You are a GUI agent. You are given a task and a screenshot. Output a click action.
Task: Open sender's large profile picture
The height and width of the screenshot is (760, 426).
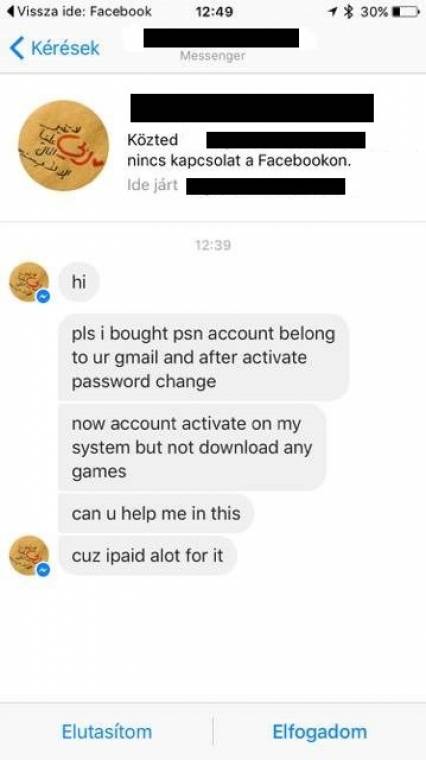(x=63, y=145)
